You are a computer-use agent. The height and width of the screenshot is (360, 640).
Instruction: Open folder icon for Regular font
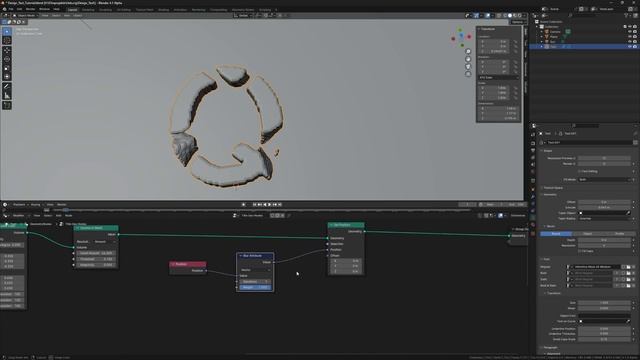point(629,267)
